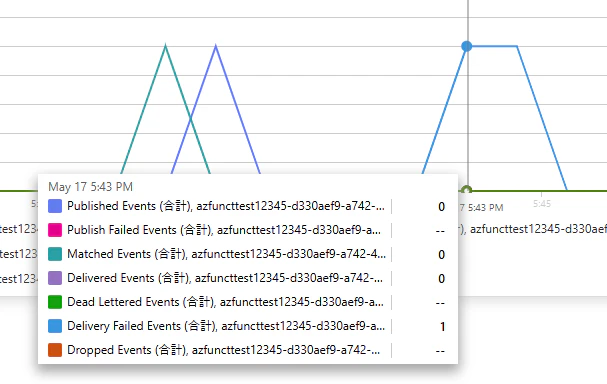The image size is (607, 384).
Task: Click the Delivered Events value 0
Action: [x=441, y=279]
